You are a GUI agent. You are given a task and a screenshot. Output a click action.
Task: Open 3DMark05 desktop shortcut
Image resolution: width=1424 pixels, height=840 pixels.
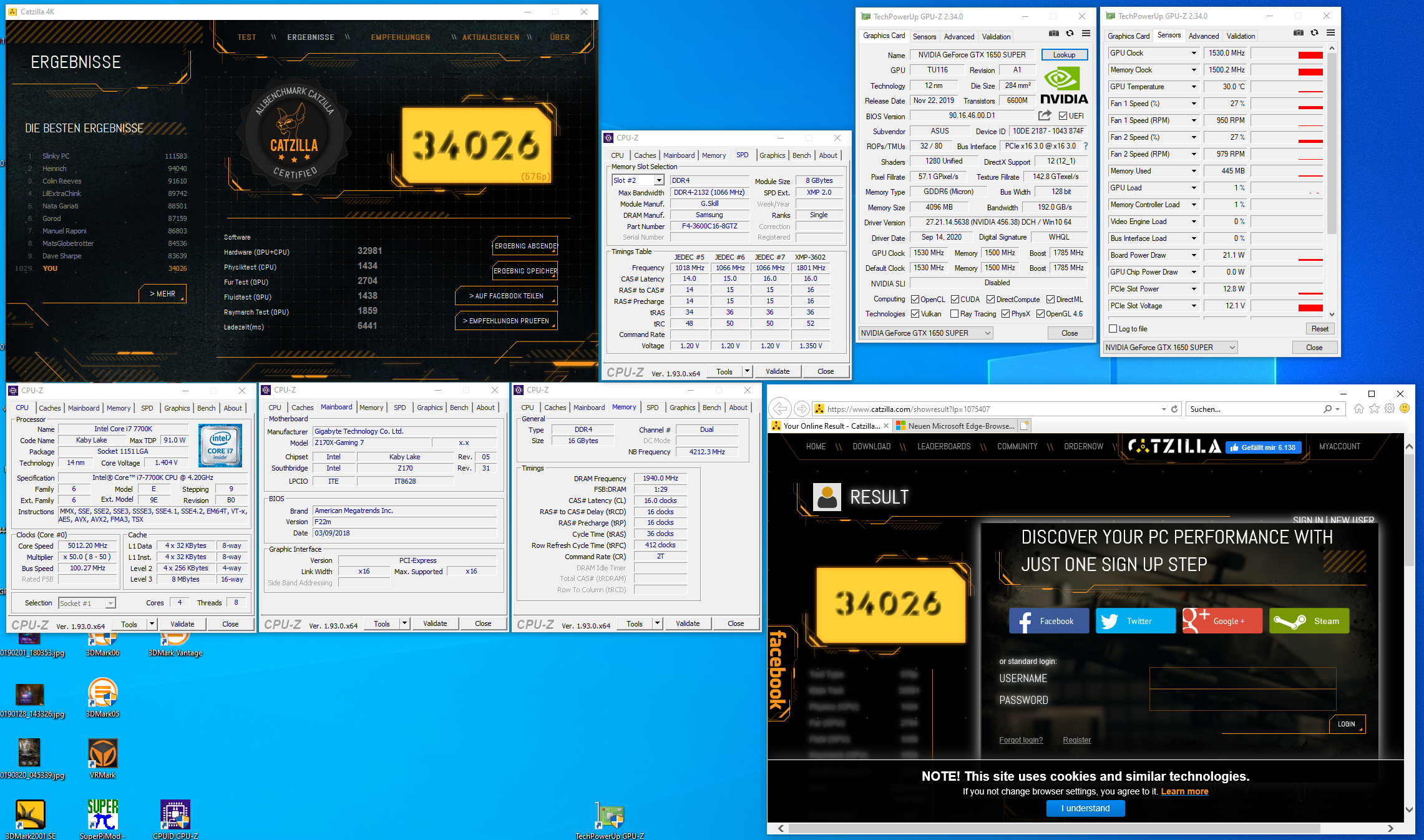(103, 698)
